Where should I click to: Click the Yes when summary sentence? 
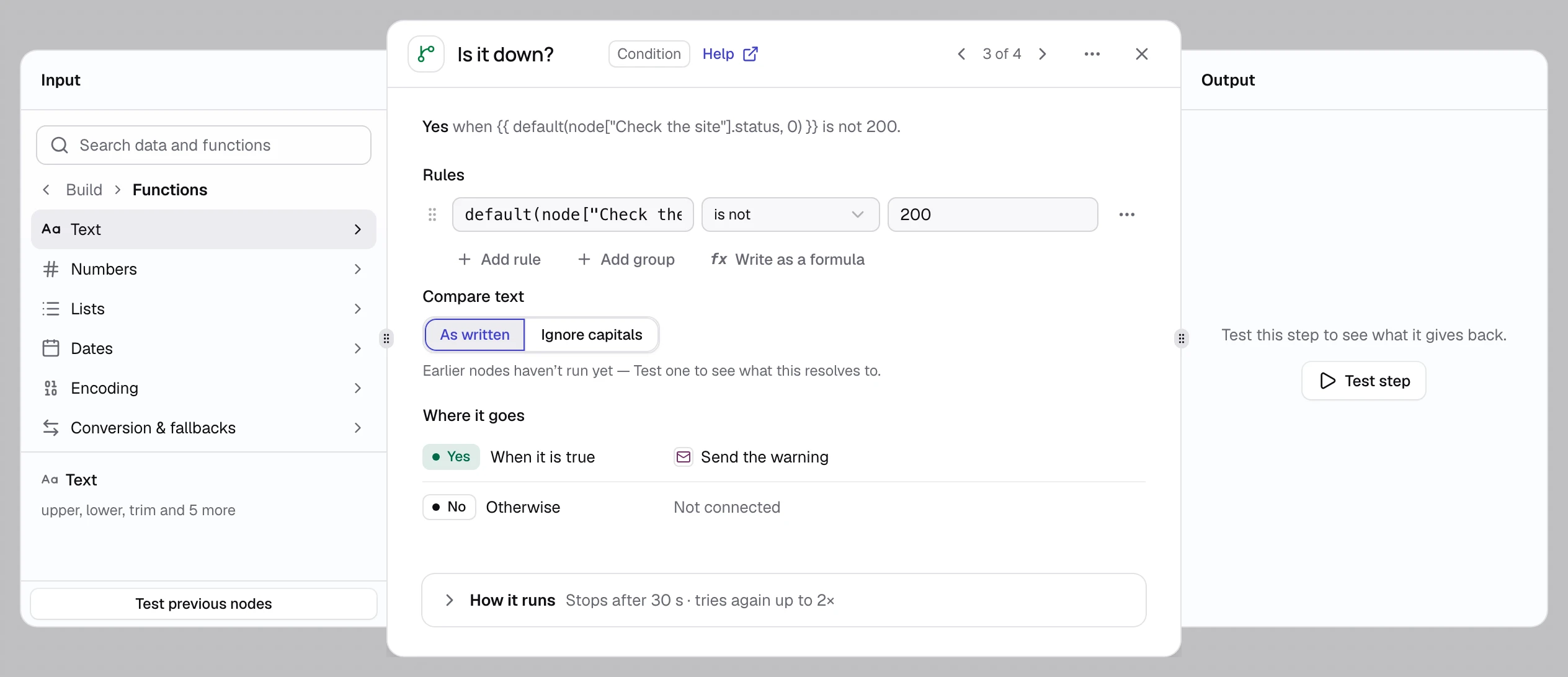tap(661, 126)
